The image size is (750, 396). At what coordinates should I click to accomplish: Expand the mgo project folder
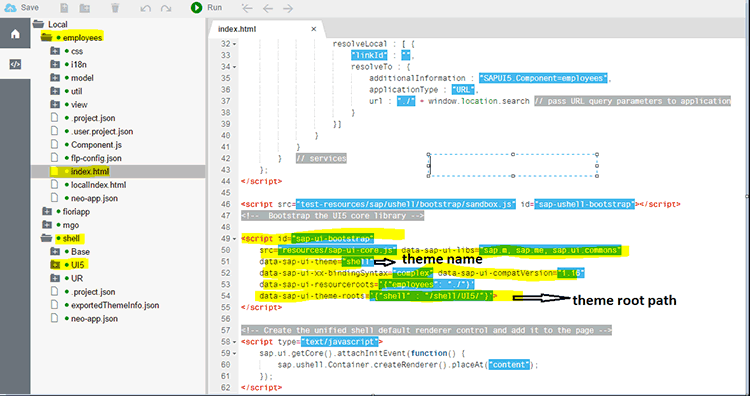click(46, 225)
